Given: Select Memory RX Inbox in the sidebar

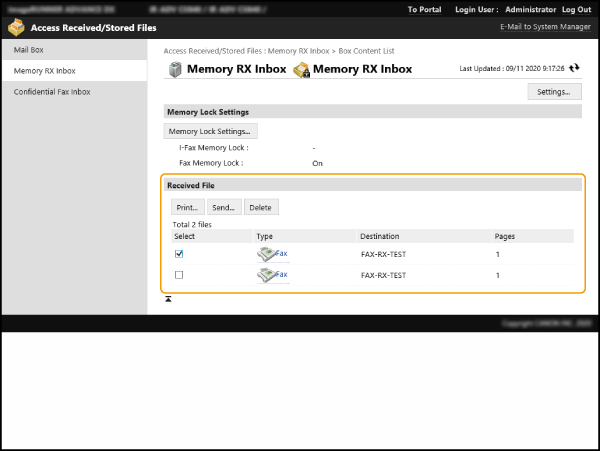Looking at the screenshot, I should [x=44, y=71].
